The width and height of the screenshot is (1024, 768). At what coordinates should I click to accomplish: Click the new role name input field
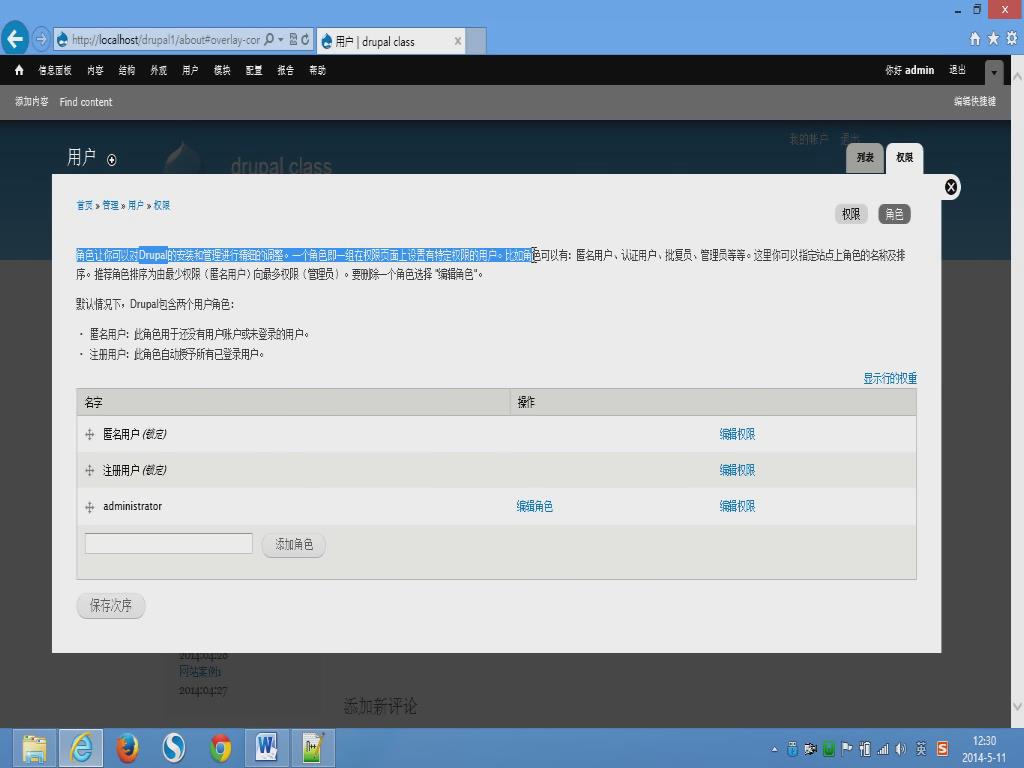168,543
